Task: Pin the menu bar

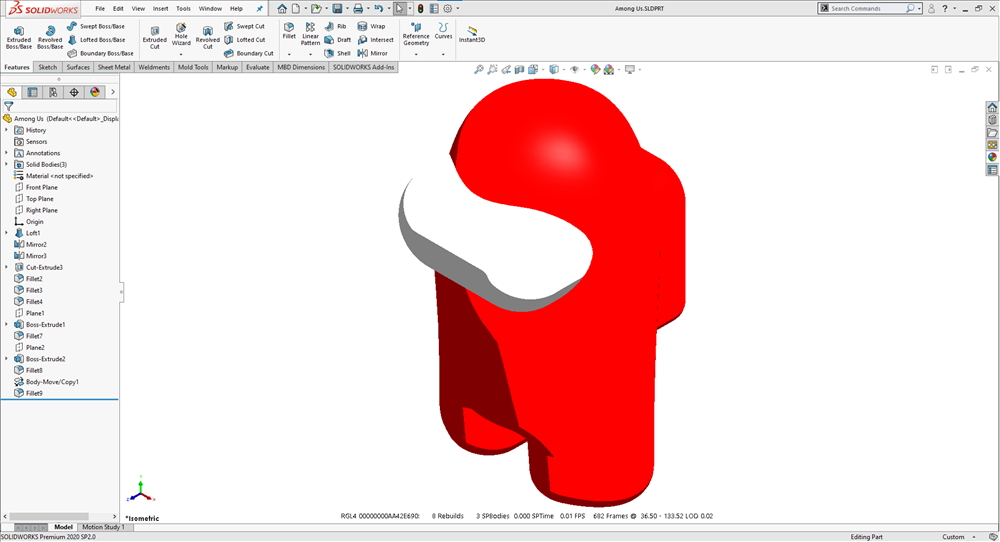Action: click(260, 9)
